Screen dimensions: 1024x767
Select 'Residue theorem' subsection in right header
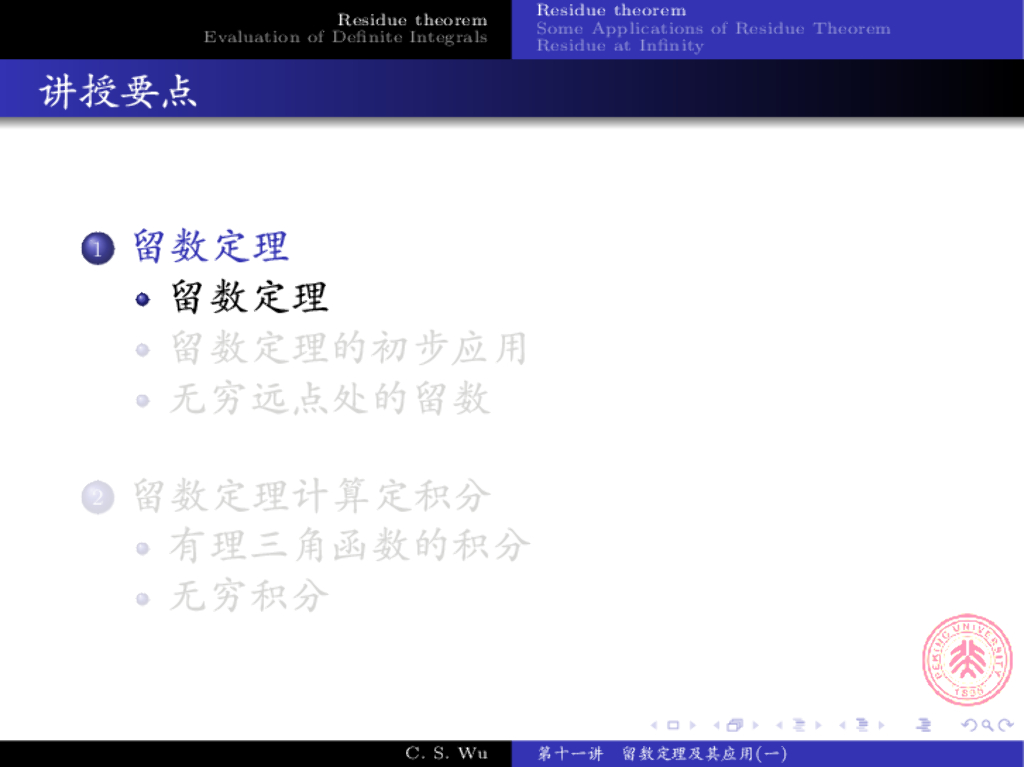click(x=611, y=11)
